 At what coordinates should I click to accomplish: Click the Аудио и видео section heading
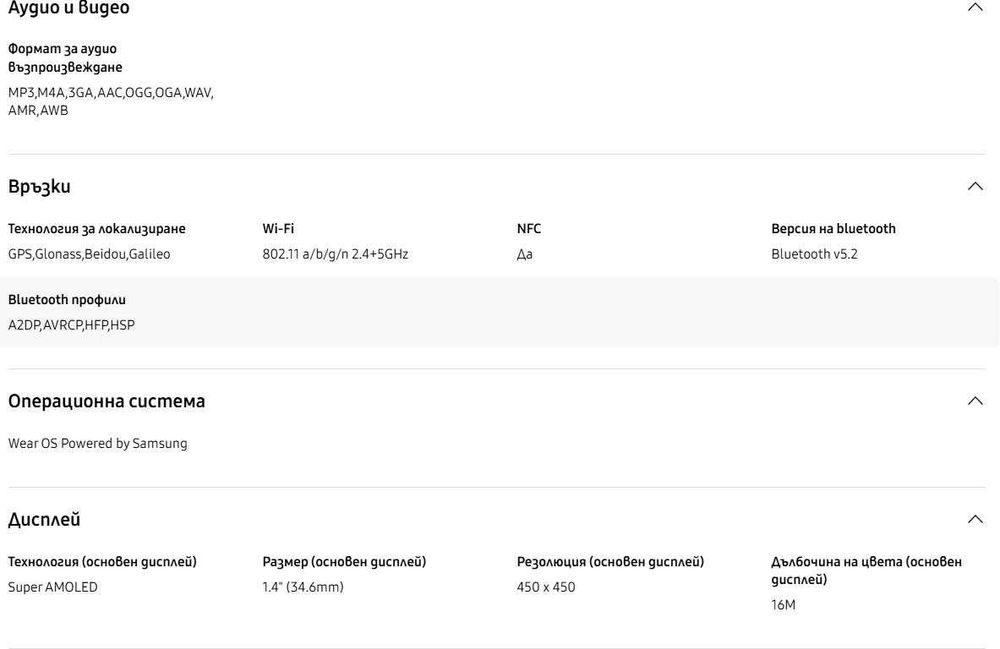click(x=69, y=9)
